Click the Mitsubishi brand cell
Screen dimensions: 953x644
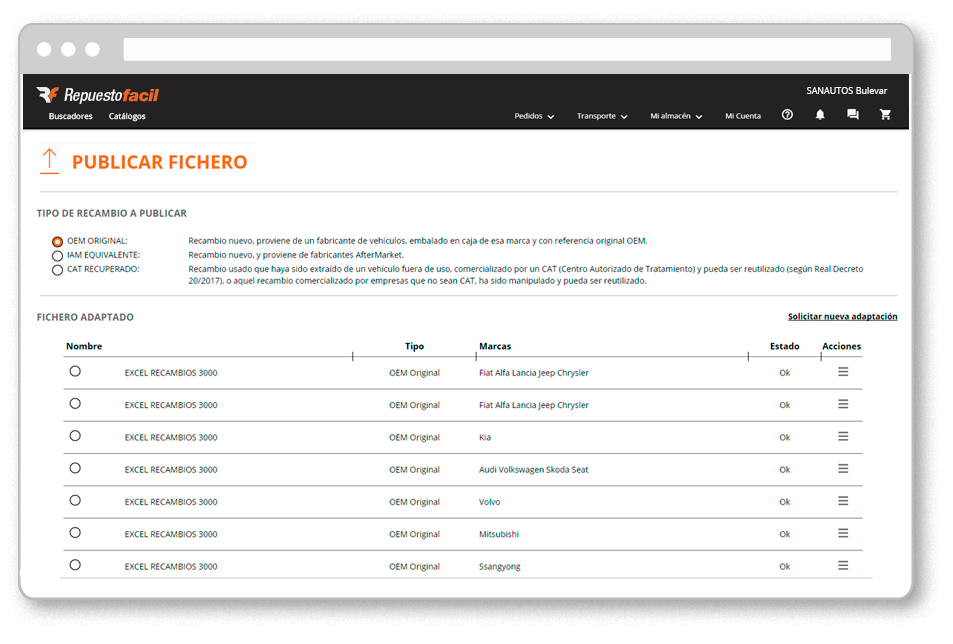(499, 534)
